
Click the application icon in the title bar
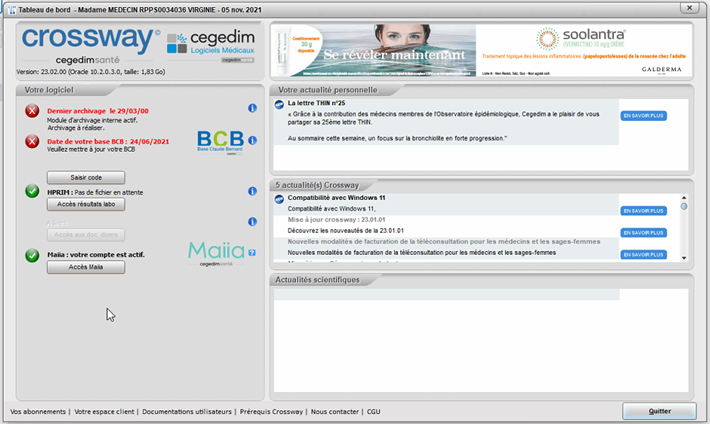click(x=12, y=10)
